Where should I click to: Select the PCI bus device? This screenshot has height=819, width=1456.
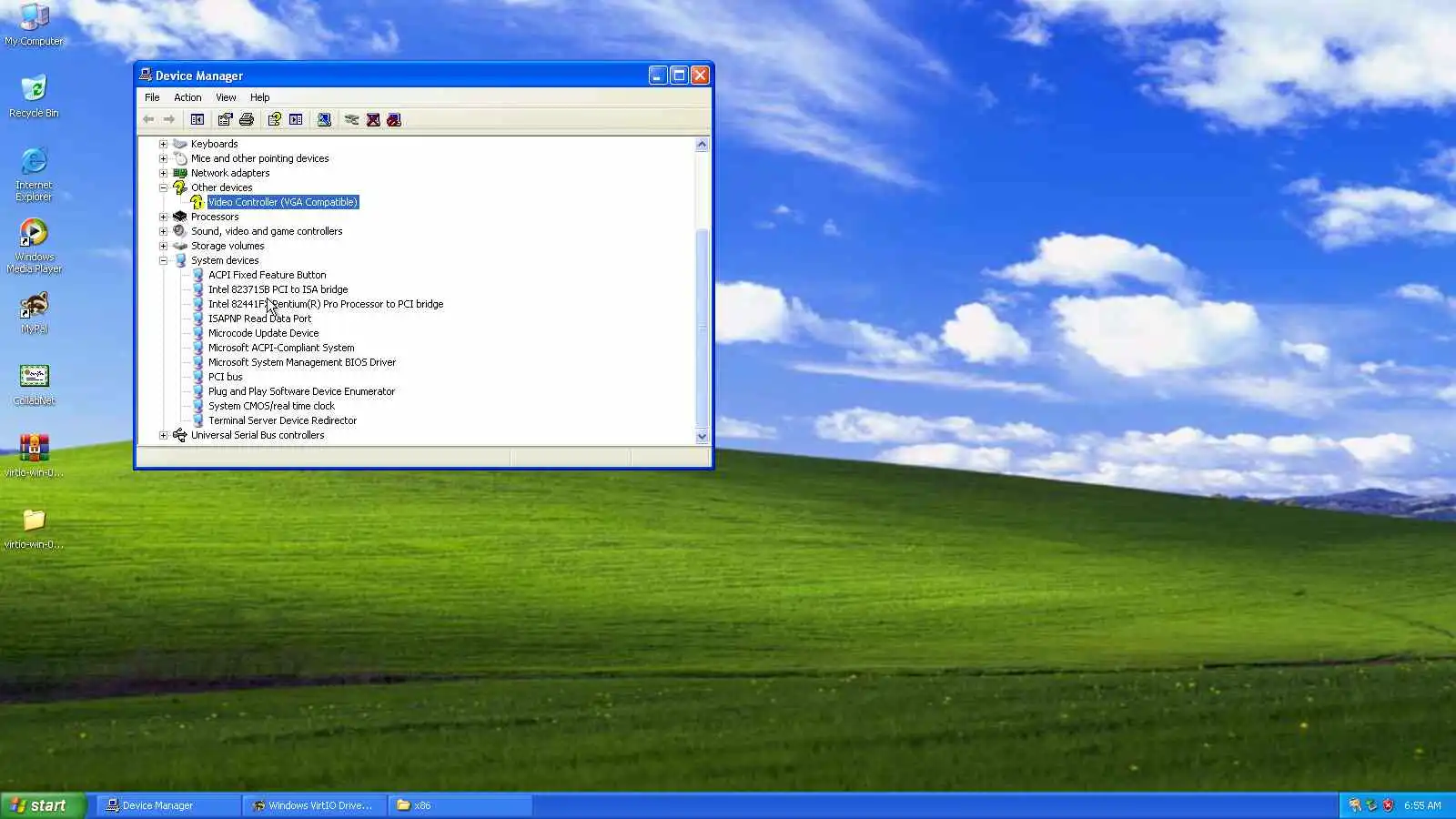pyautogui.click(x=225, y=377)
